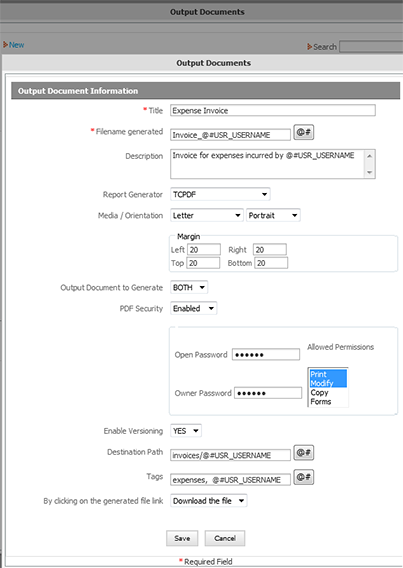
Task: Open variable picker next to Tags
Action: (303, 477)
